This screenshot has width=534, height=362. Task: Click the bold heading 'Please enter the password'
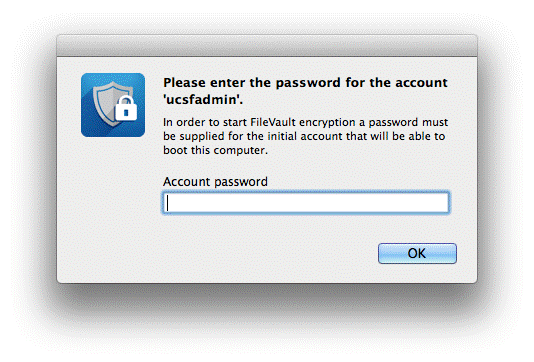[252, 83]
